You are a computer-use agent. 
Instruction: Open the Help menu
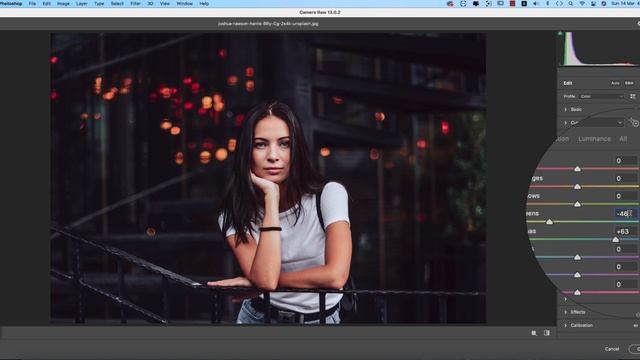(204, 4)
